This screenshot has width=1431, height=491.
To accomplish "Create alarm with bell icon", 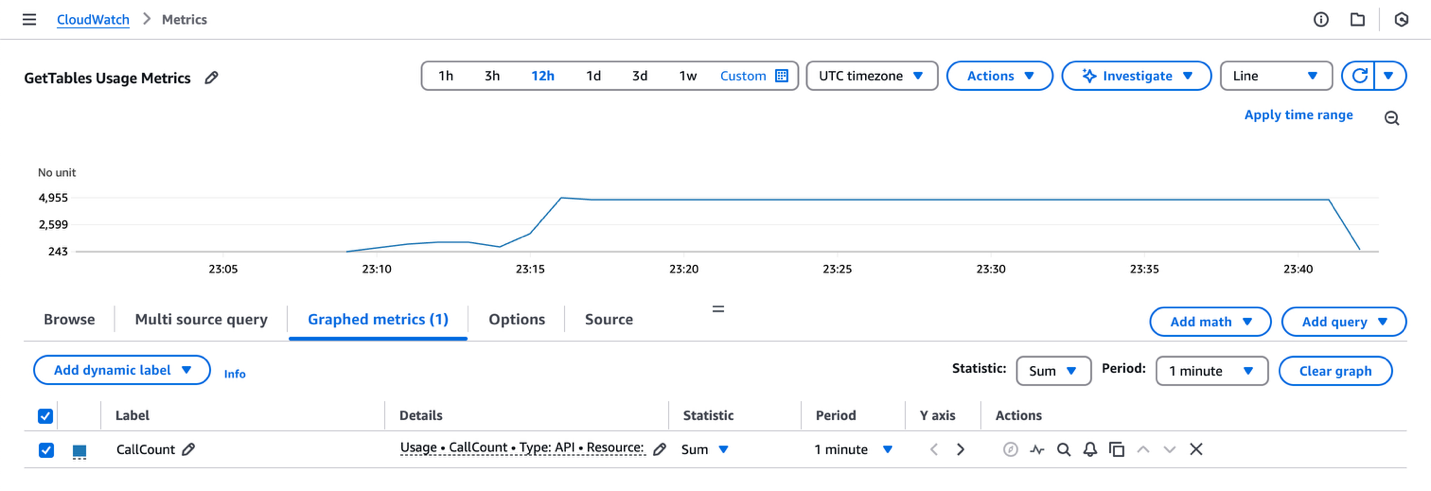I will pos(1090,450).
